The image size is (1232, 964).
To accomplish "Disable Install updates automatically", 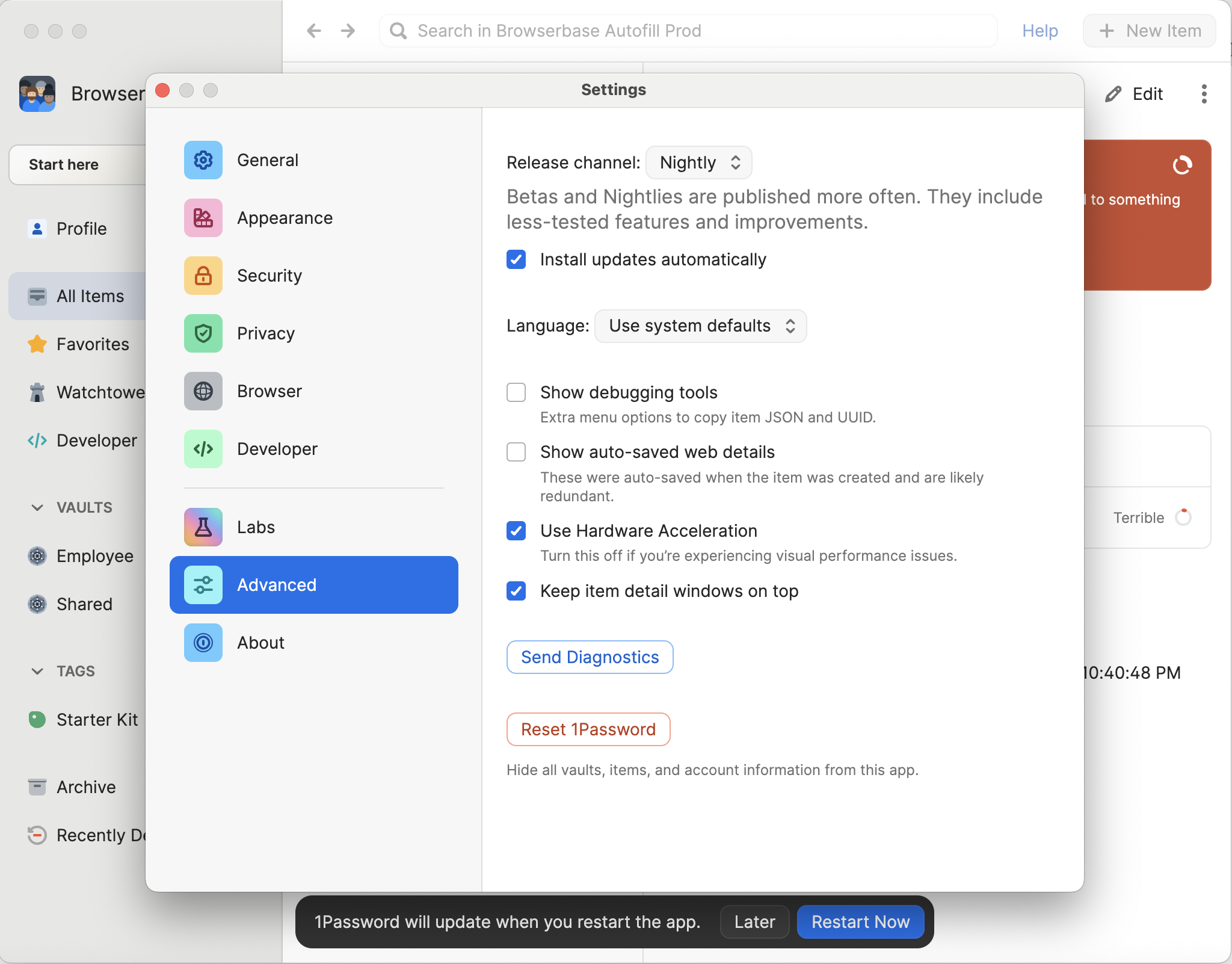I will pyautogui.click(x=516, y=259).
